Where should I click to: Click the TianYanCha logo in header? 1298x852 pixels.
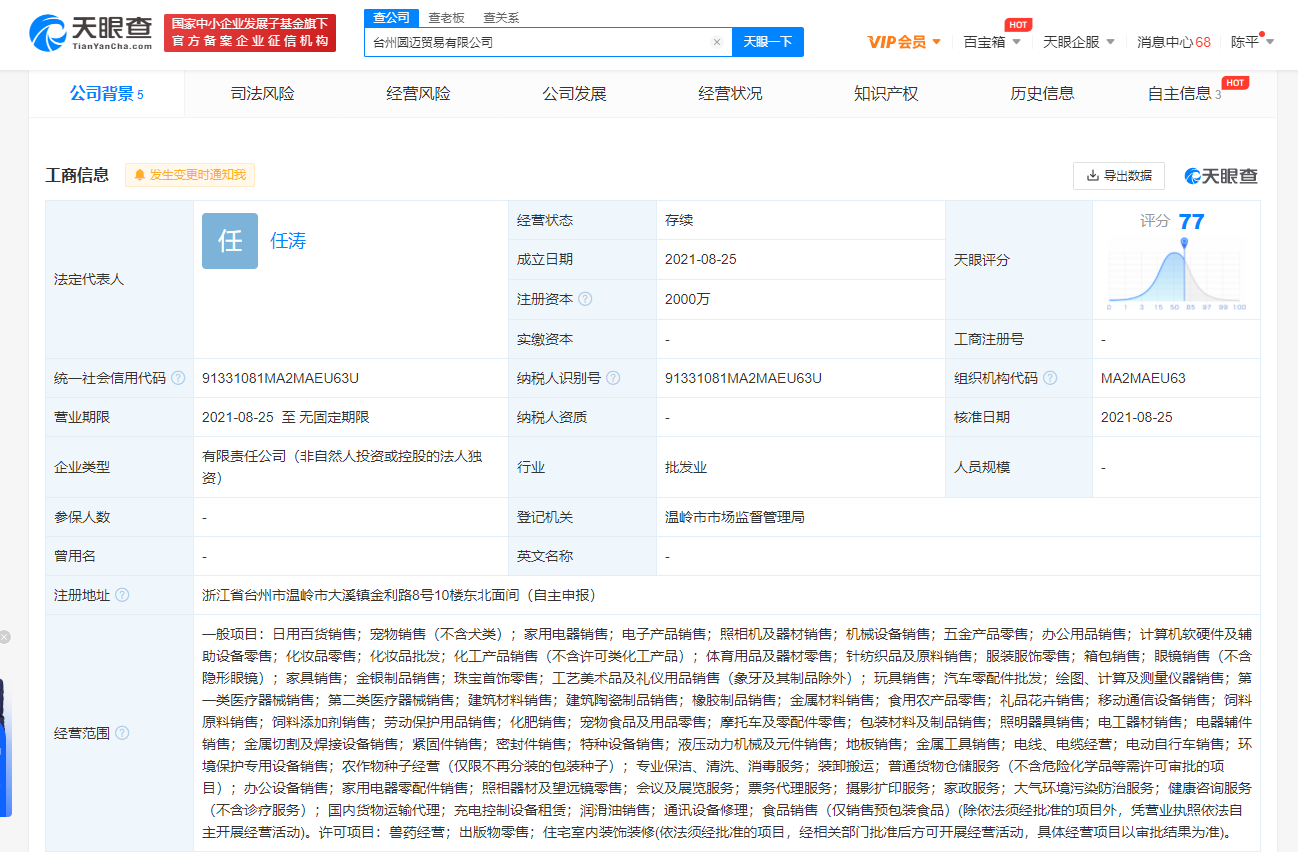tap(91, 33)
